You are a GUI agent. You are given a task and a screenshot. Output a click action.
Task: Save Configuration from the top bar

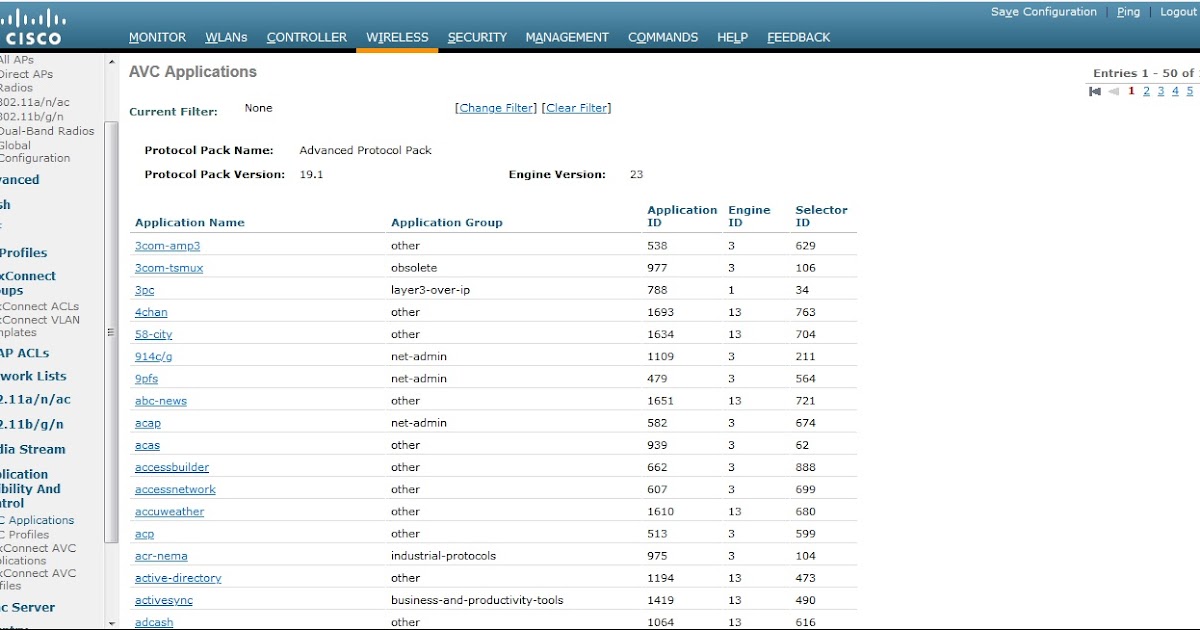(1043, 11)
